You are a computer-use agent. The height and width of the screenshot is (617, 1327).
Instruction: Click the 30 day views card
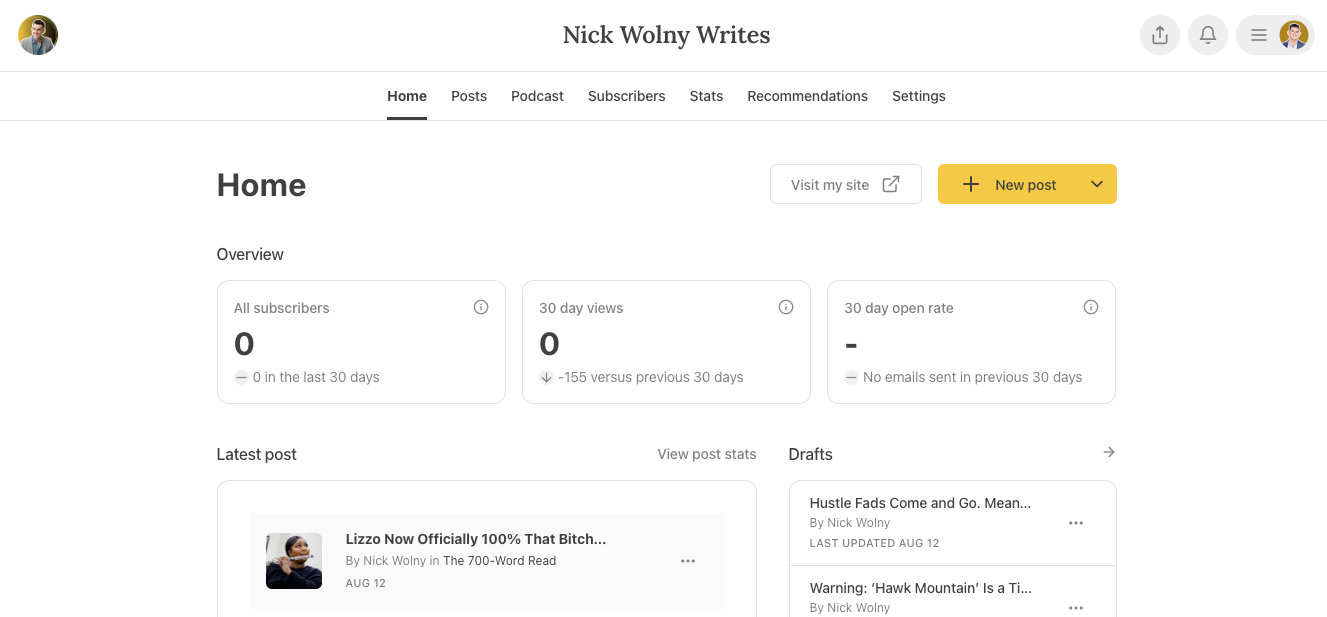[x=666, y=342]
